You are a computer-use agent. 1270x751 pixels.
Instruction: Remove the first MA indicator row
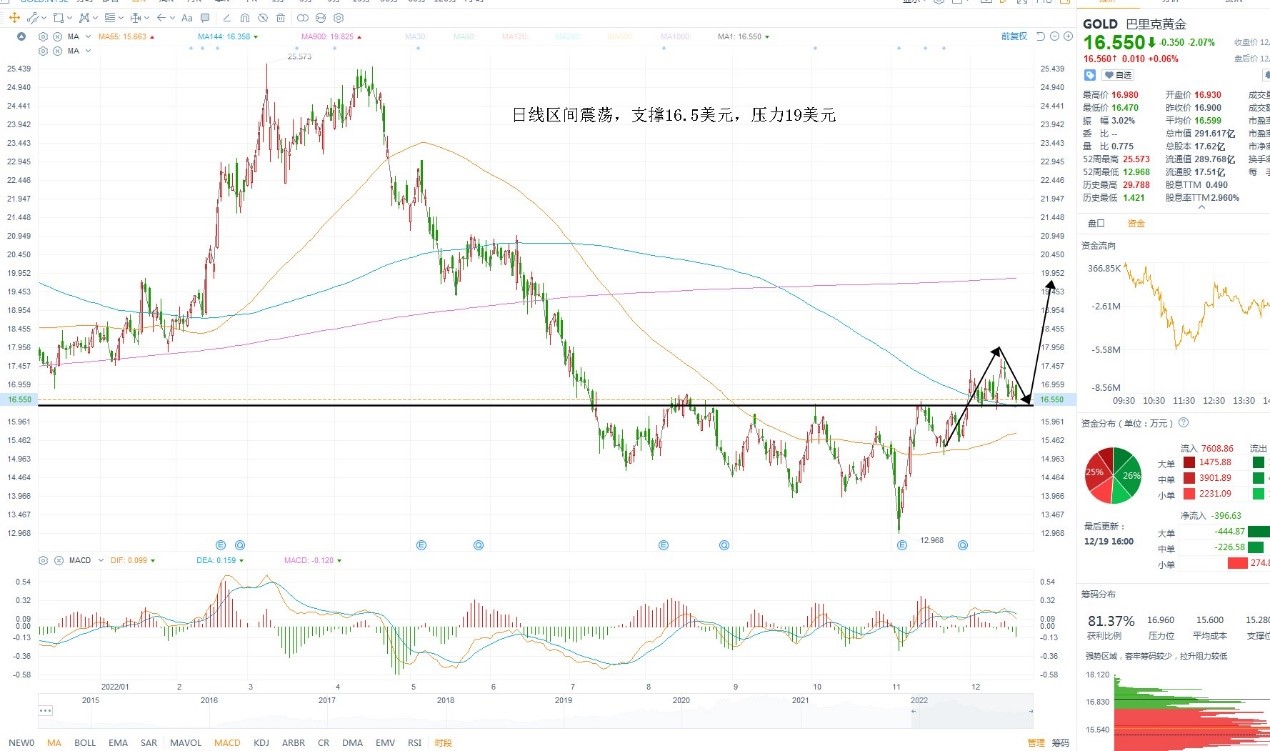[x=57, y=37]
